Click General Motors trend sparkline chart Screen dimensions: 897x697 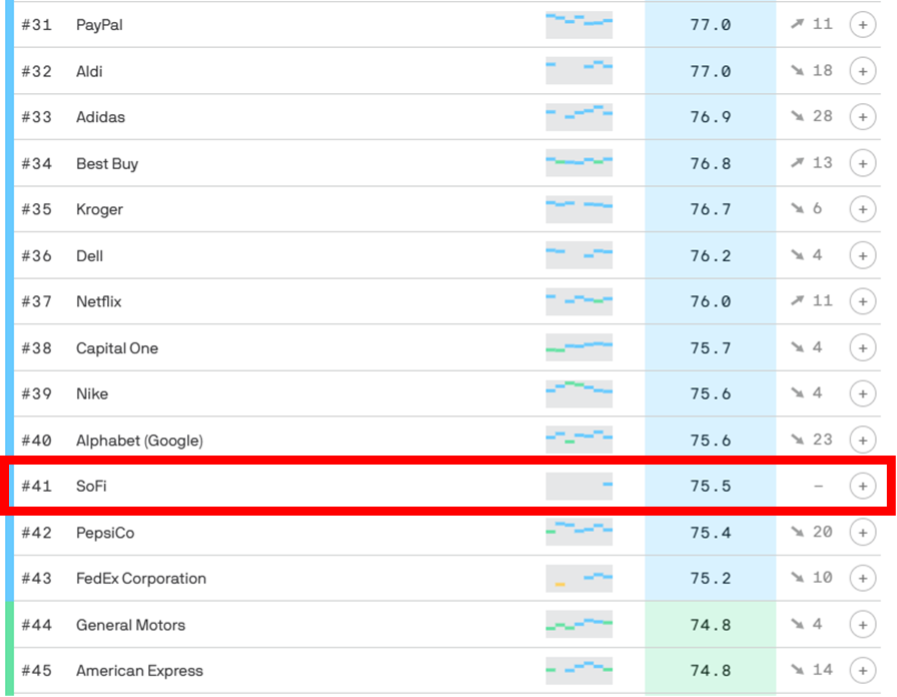579,625
